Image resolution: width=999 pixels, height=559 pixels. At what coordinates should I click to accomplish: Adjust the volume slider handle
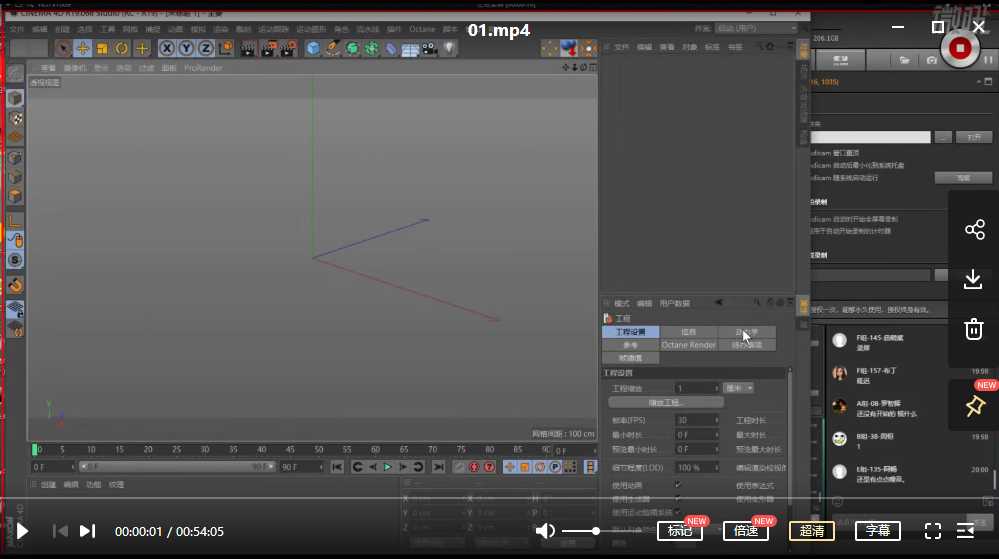(x=596, y=531)
